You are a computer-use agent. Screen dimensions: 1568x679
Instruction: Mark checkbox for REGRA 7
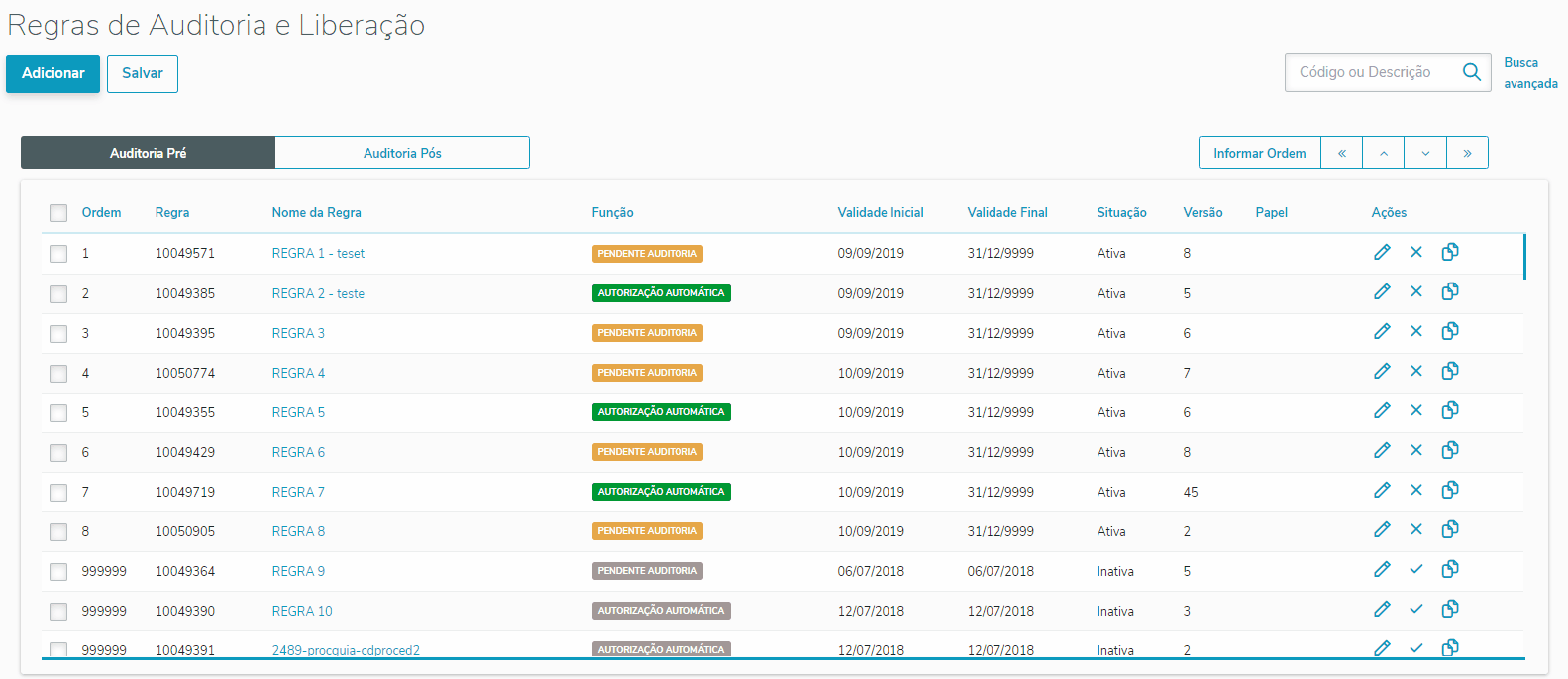click(58, 493)
